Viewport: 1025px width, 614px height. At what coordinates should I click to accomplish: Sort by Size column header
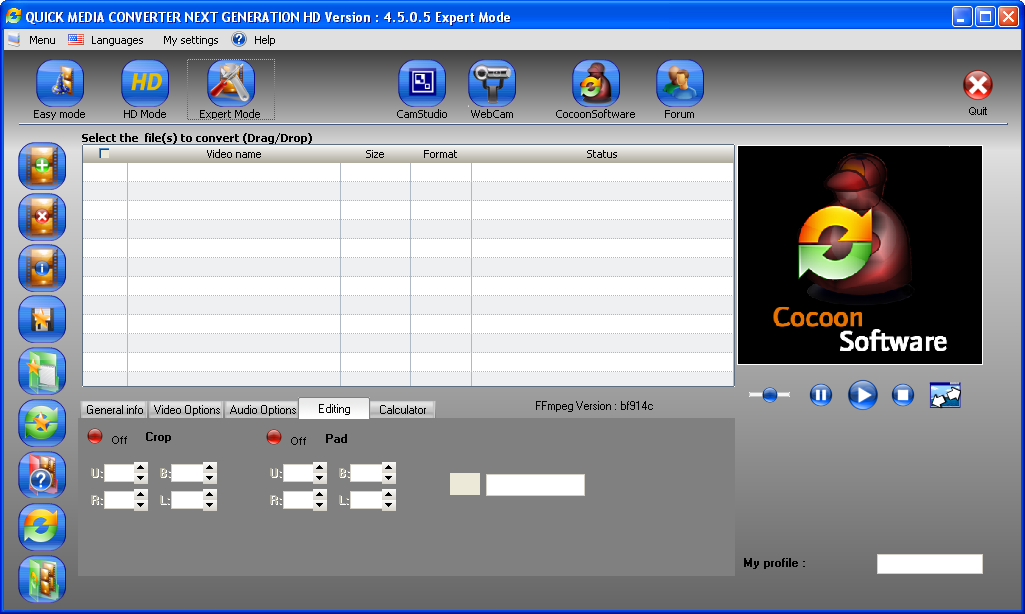click(375, 154)
